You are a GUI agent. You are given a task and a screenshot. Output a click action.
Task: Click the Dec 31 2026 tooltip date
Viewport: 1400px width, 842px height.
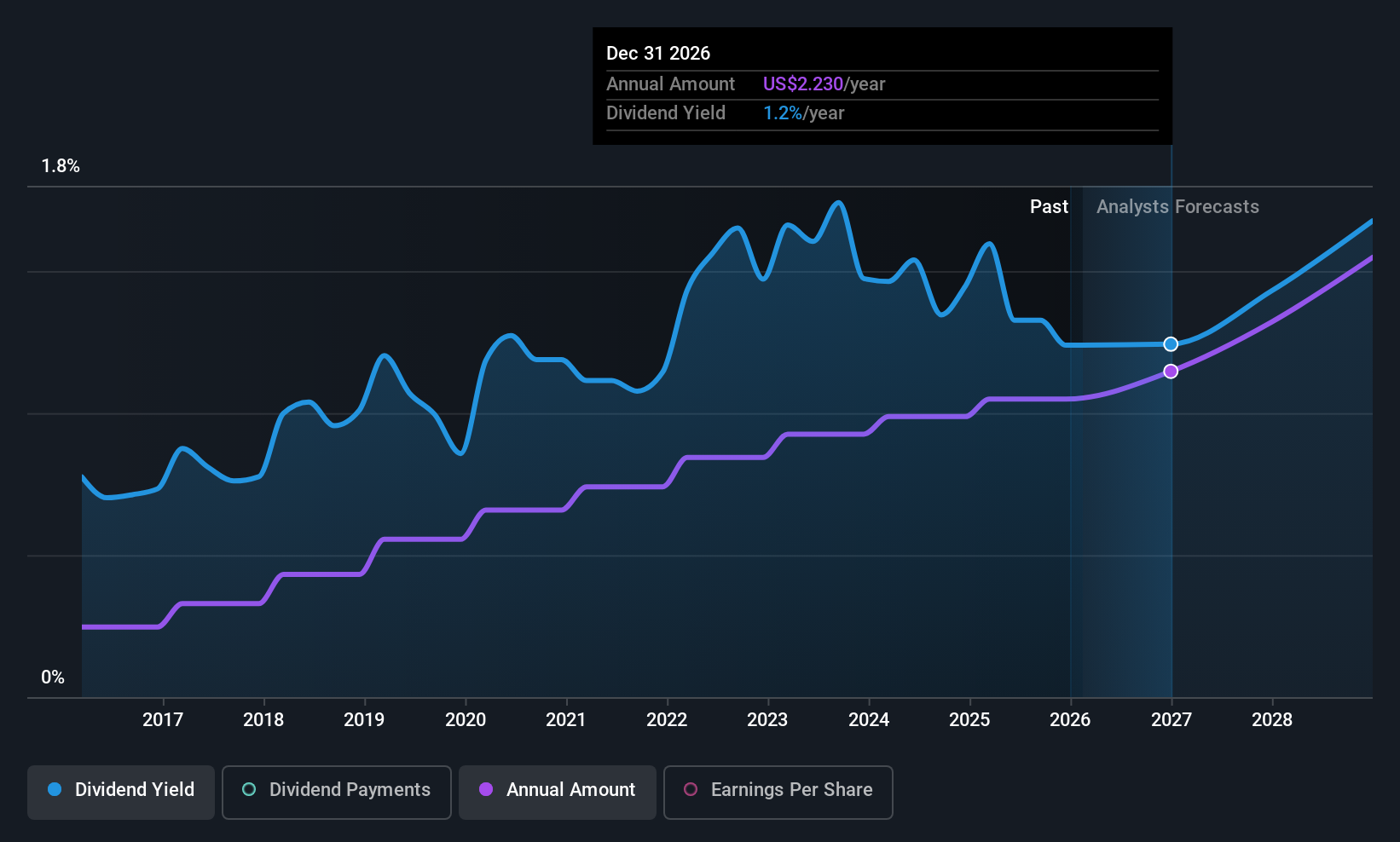[x=658, y=53]
